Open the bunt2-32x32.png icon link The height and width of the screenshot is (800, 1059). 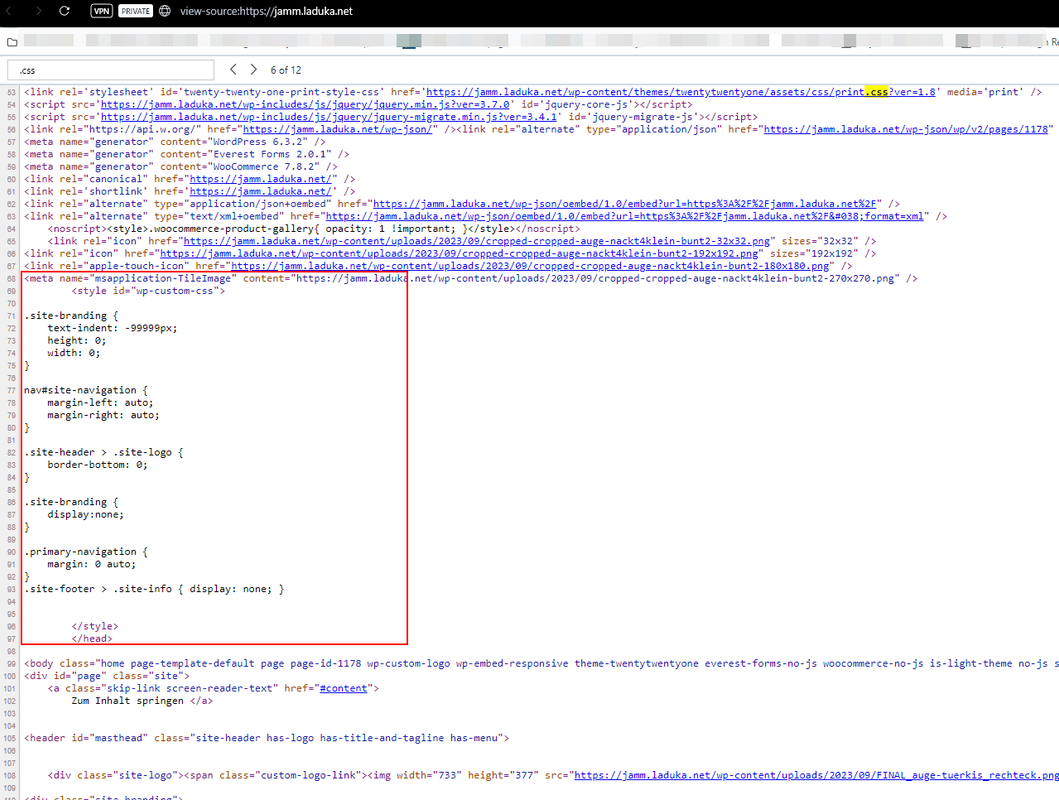click(x=476, y=241)
